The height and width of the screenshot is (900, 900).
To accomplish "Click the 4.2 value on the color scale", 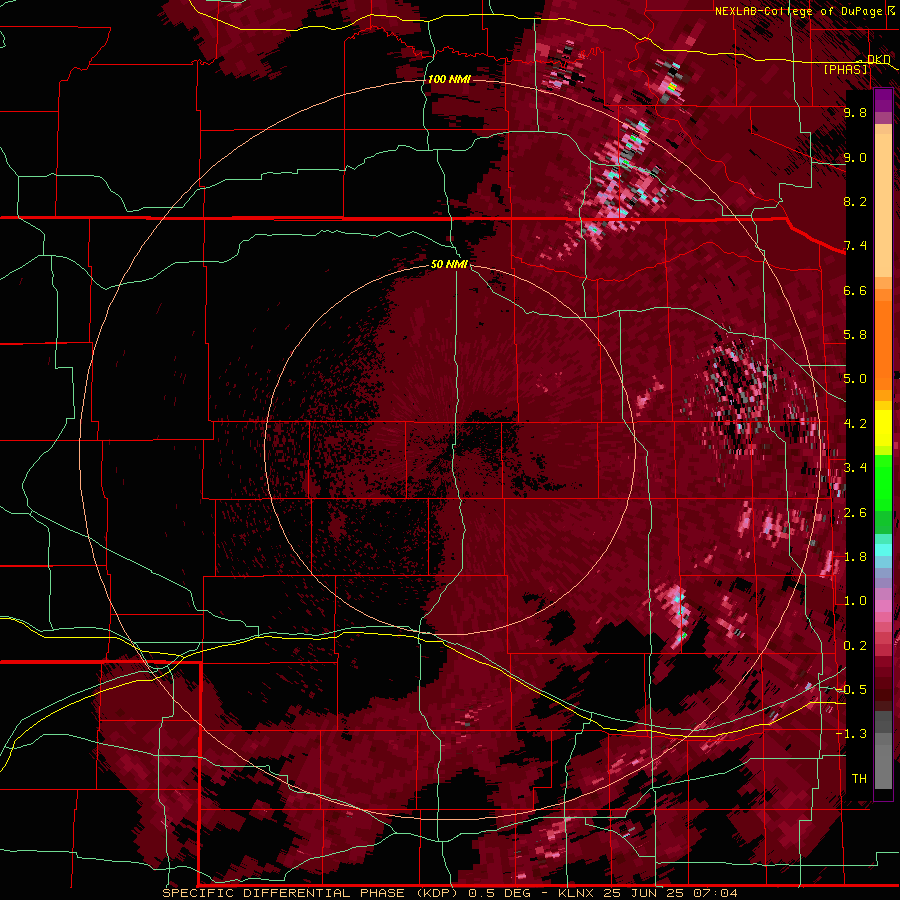I will 855,424.
